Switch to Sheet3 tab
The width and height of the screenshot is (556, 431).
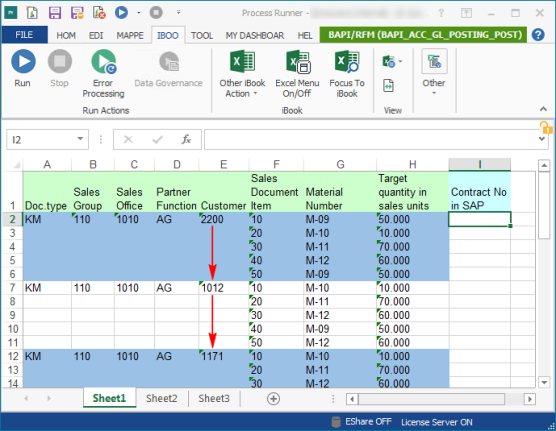point(214,398)
